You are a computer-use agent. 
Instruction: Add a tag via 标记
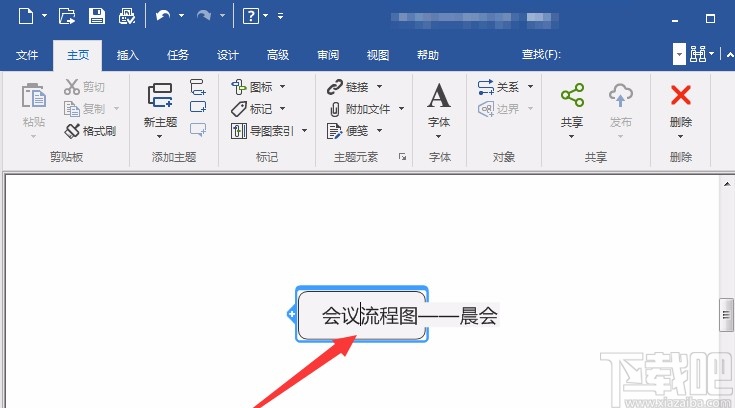[x=252, y=109]
